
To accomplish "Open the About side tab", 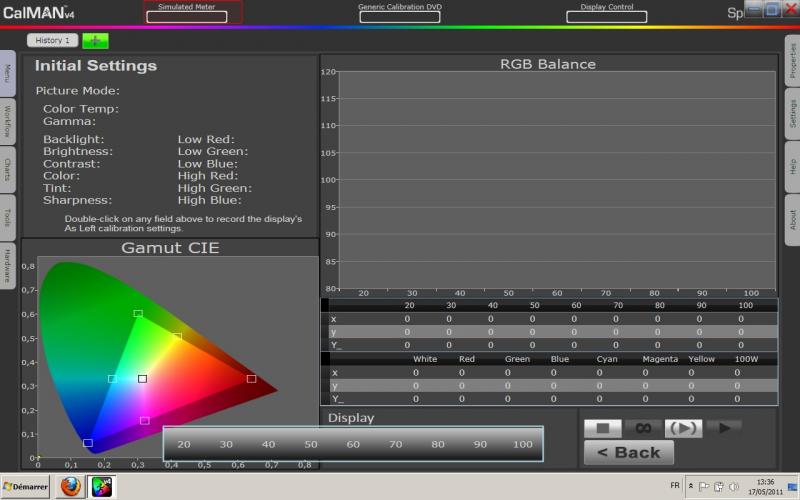I will tap(792, 220).
